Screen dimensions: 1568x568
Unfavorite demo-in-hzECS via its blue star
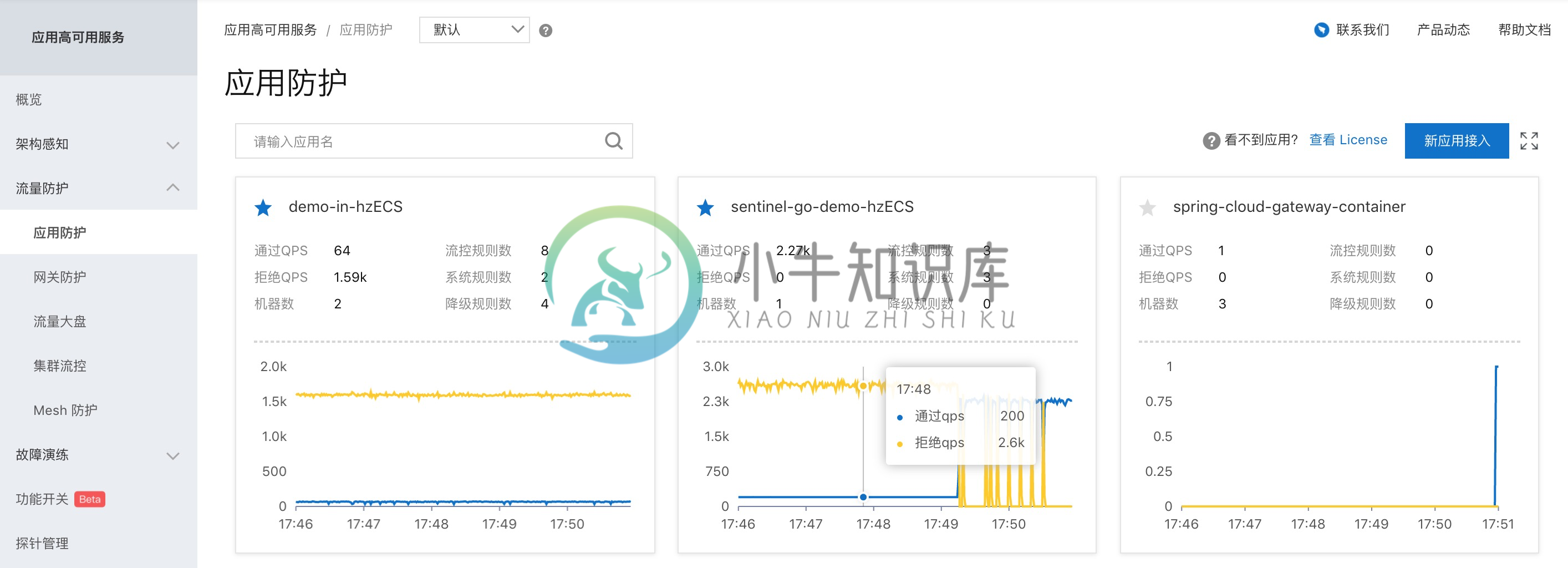[263, 207]
